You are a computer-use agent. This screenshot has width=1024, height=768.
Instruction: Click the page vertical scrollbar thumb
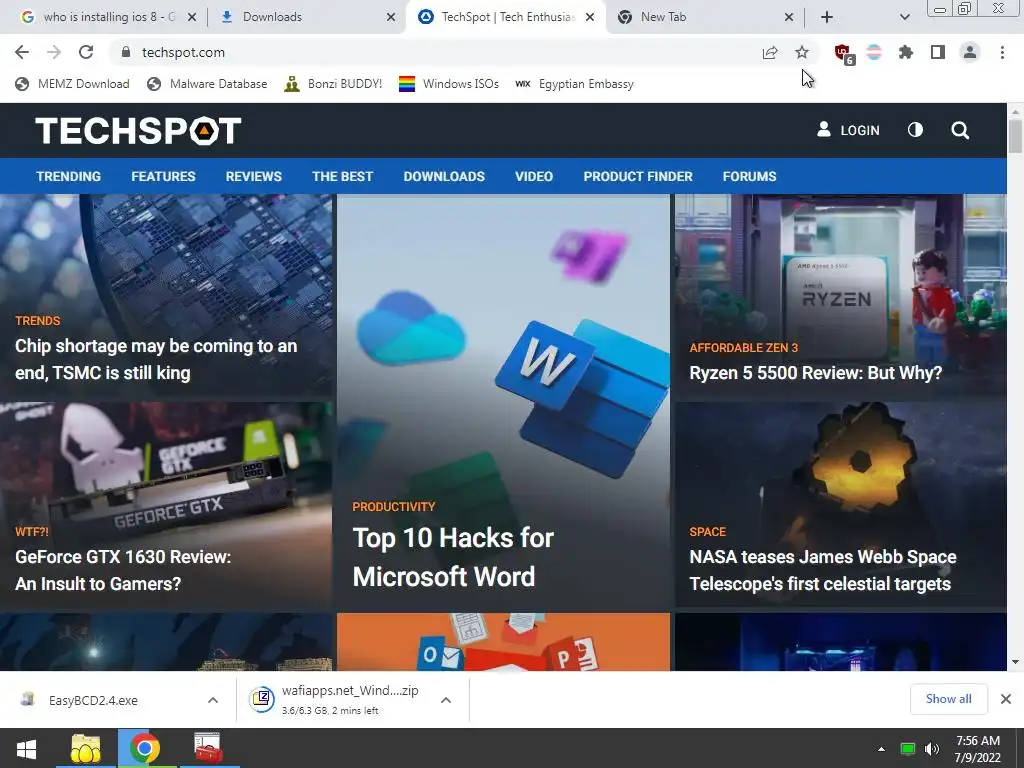[1015, 136]
